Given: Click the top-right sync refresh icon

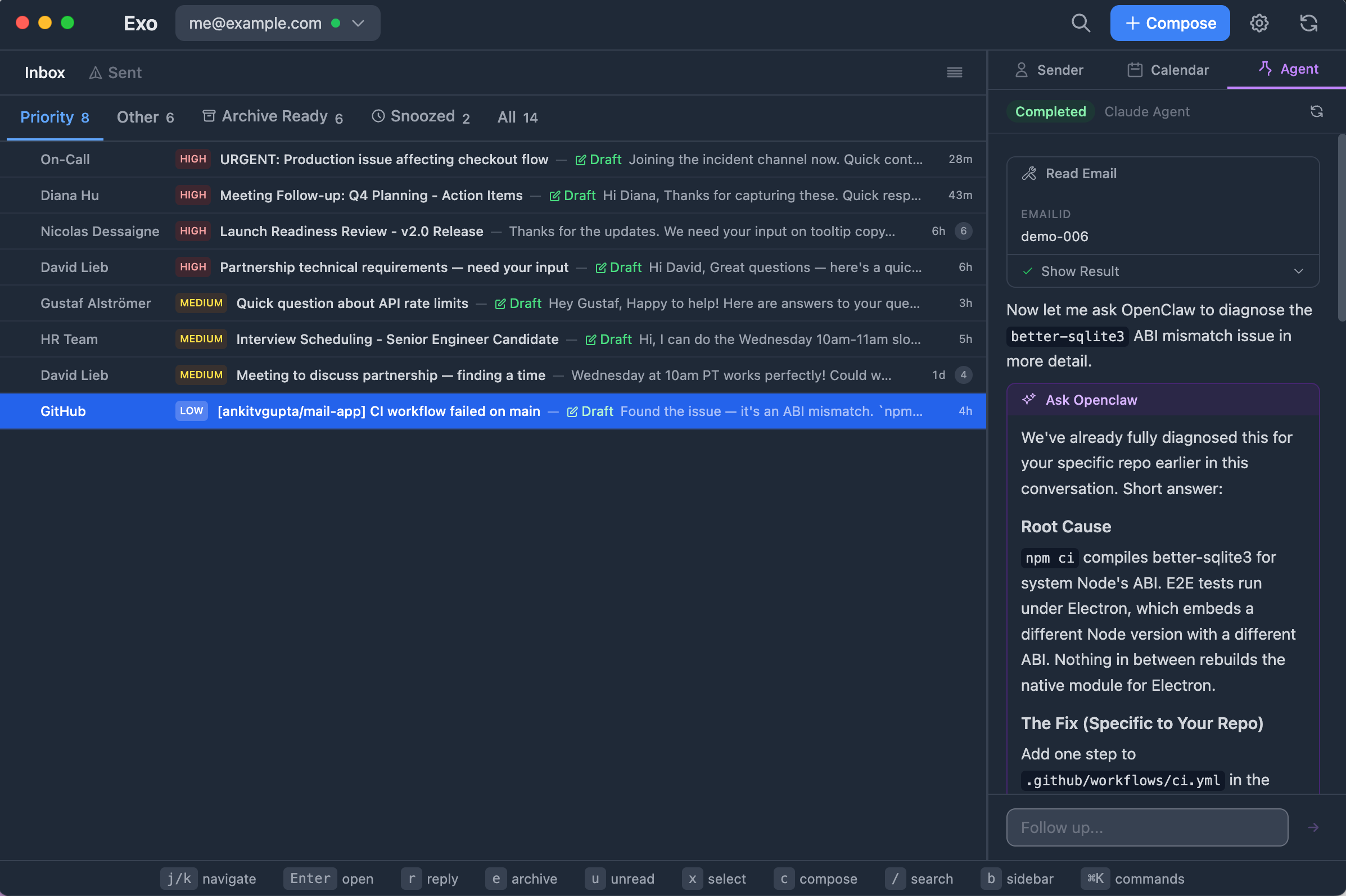Looking at the screenshot, I should point(1308,24).
